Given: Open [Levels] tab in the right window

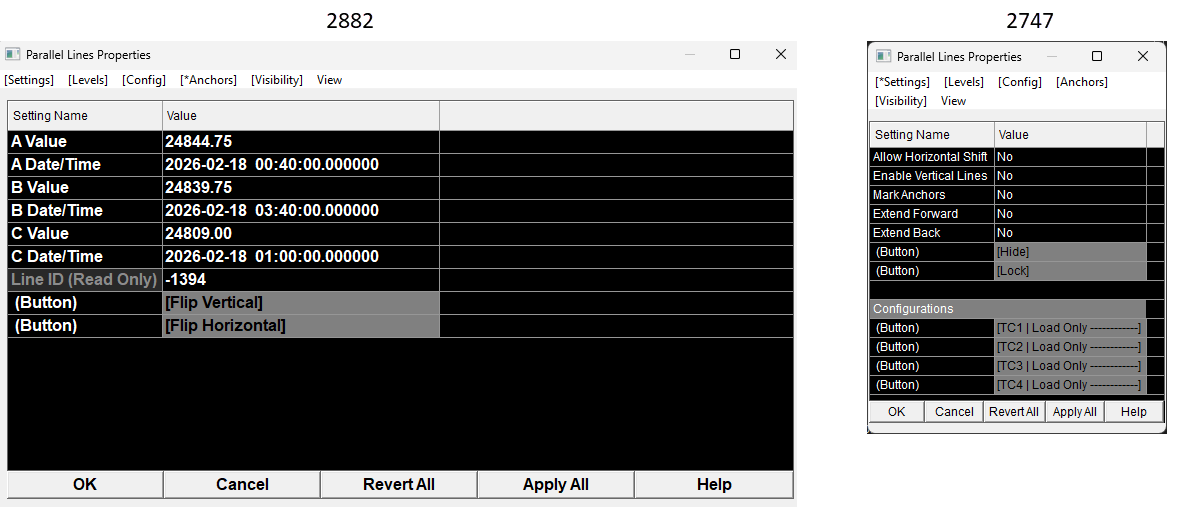Looking at the screenshot, I should [x=964, y=82].
